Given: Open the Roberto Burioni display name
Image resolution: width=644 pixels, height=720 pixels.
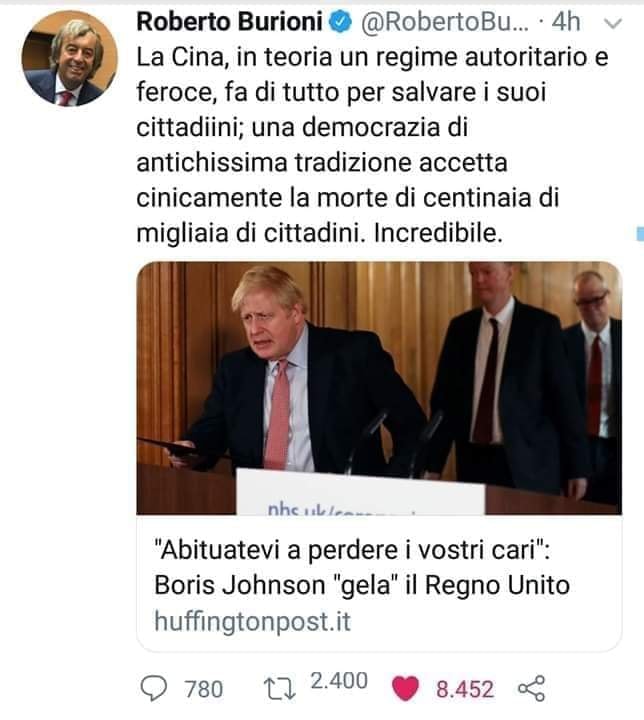Looking at the screenshot, I should tap(230, 22).
